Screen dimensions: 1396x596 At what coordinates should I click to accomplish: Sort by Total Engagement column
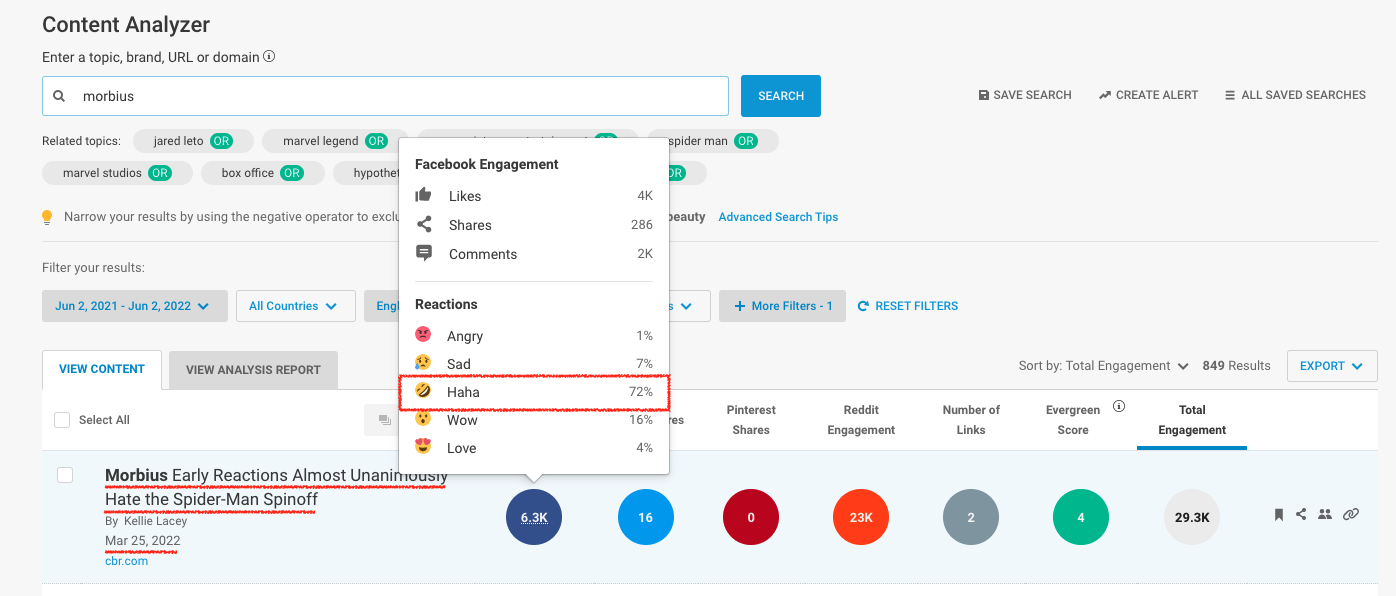coord(1192,420)
